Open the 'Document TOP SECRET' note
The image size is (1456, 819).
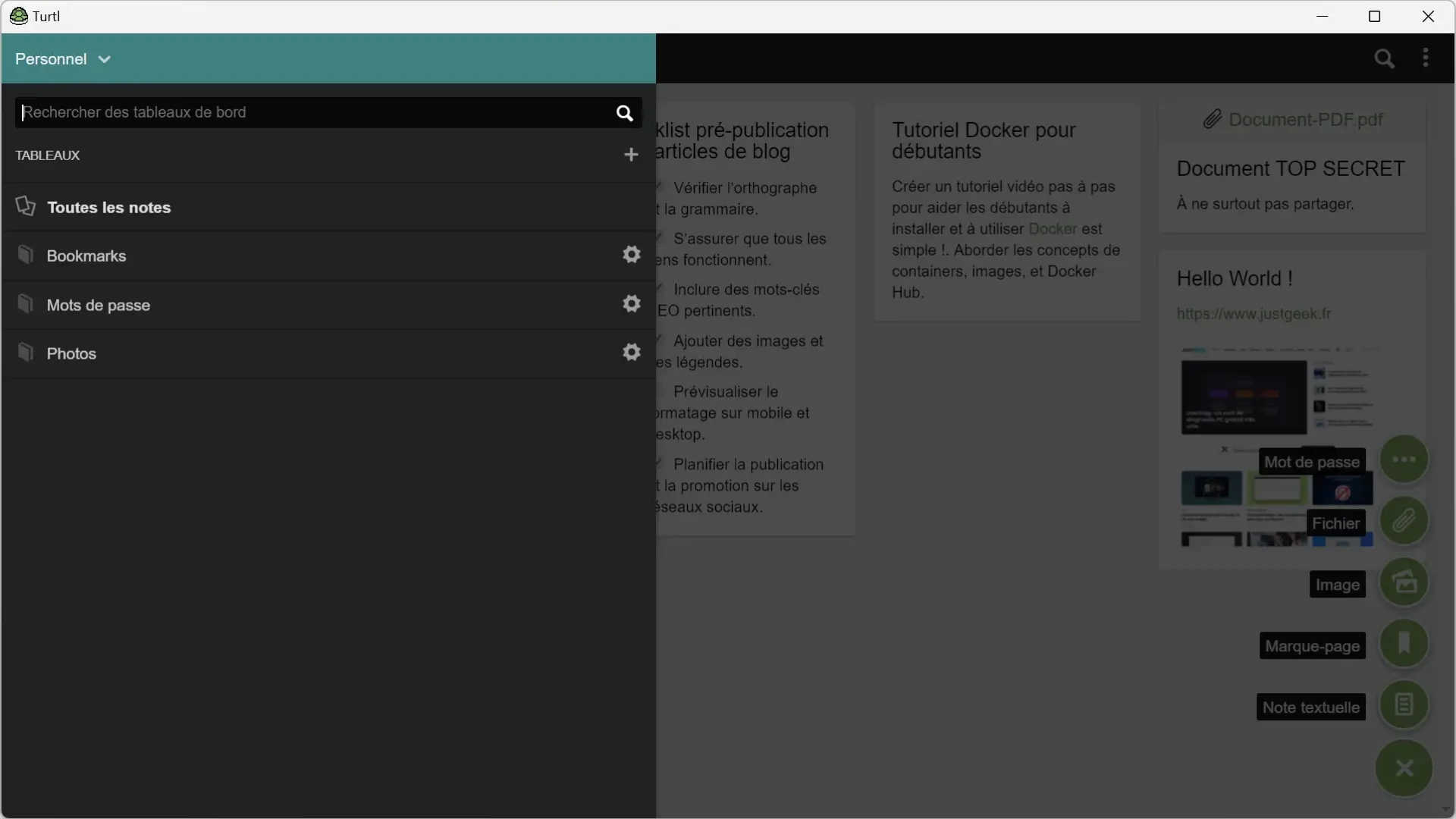click(x=1291, y=168)
